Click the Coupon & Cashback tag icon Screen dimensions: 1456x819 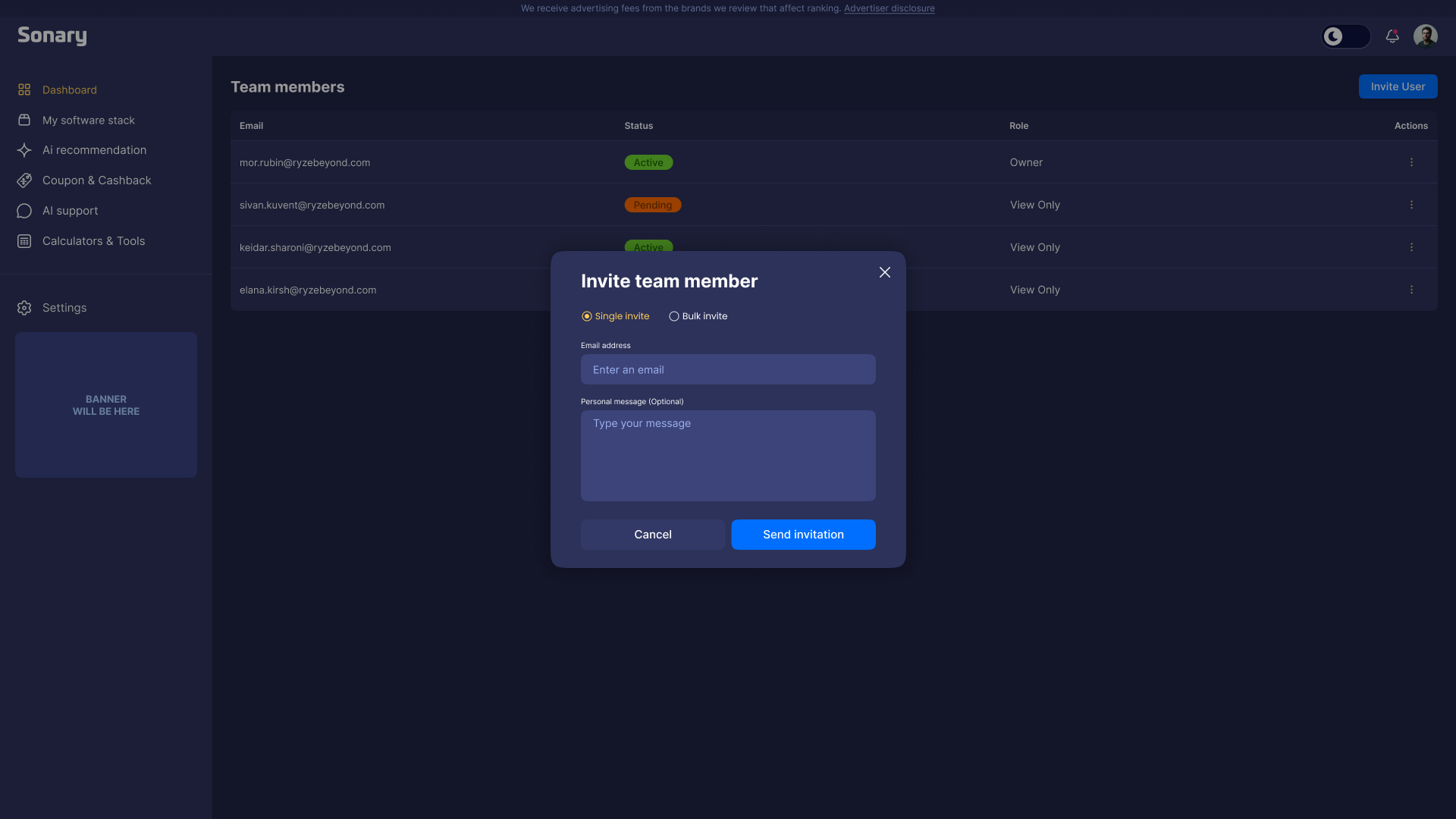24,180
